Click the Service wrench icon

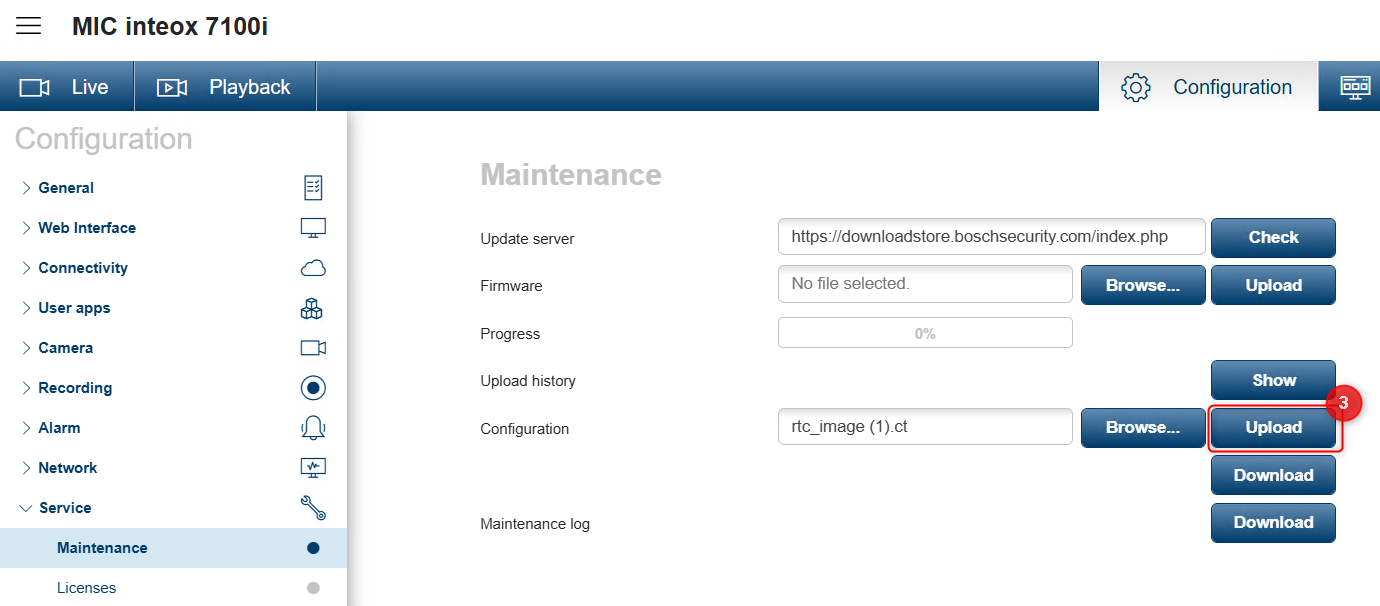coord(313,508)
